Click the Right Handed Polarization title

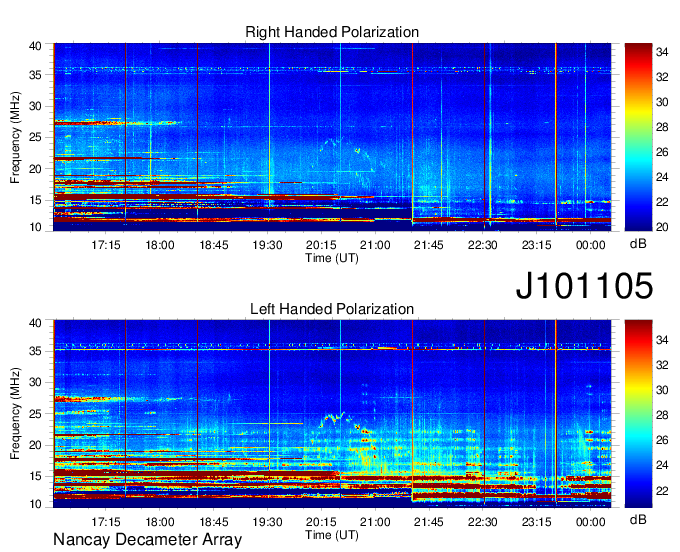click(332, 32)
